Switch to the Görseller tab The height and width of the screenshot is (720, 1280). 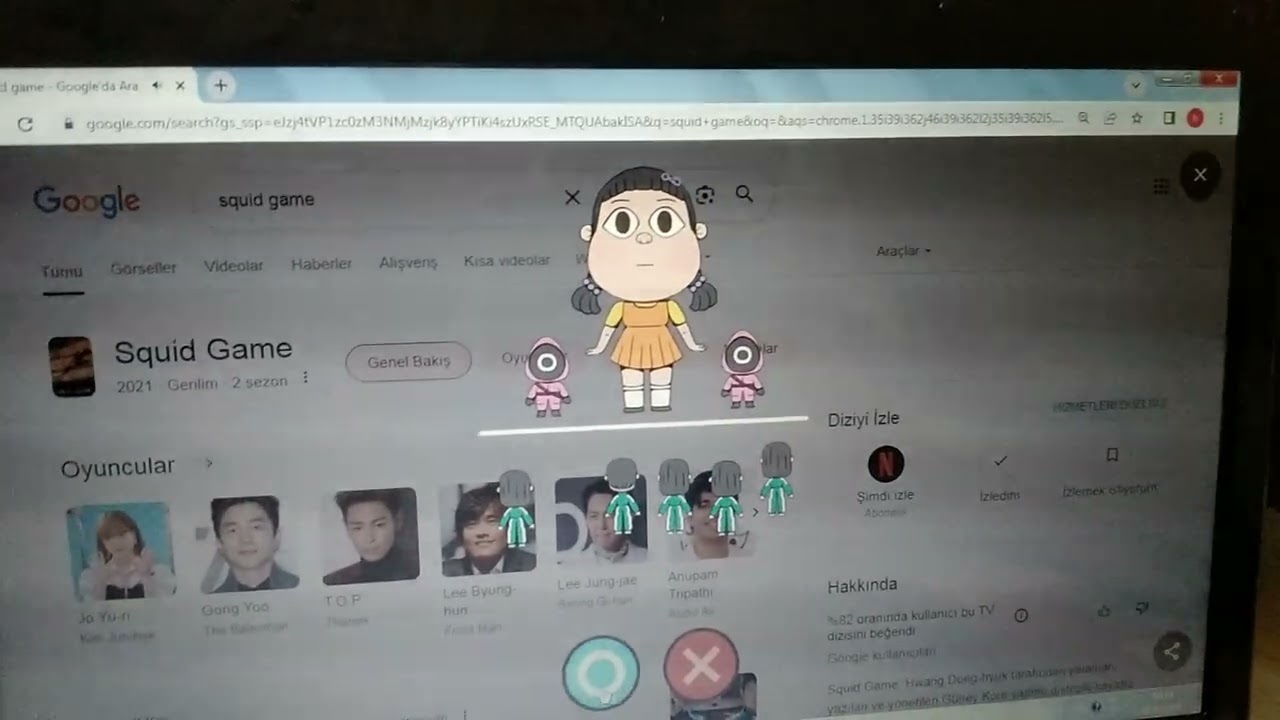click(x=143, y=268)
